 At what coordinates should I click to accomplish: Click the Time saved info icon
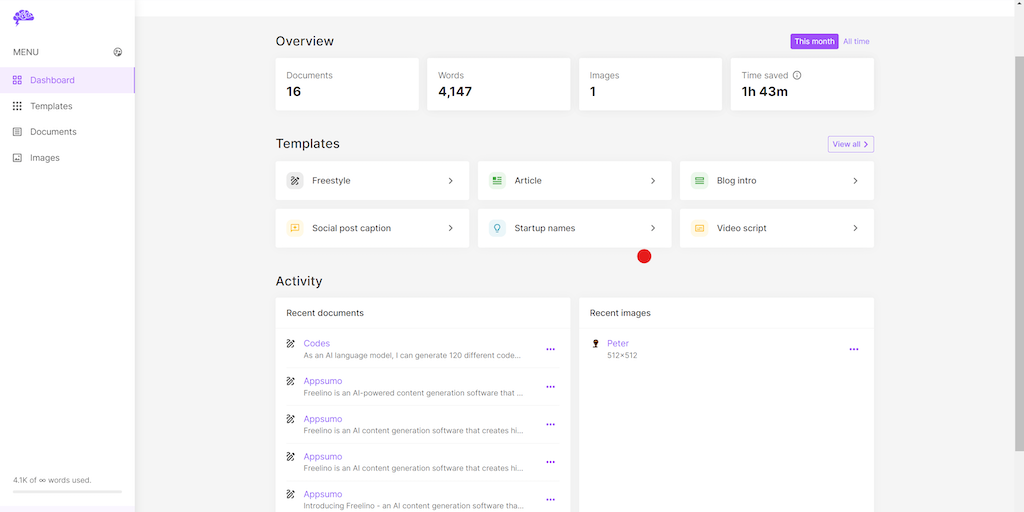(x=797, y=75)
